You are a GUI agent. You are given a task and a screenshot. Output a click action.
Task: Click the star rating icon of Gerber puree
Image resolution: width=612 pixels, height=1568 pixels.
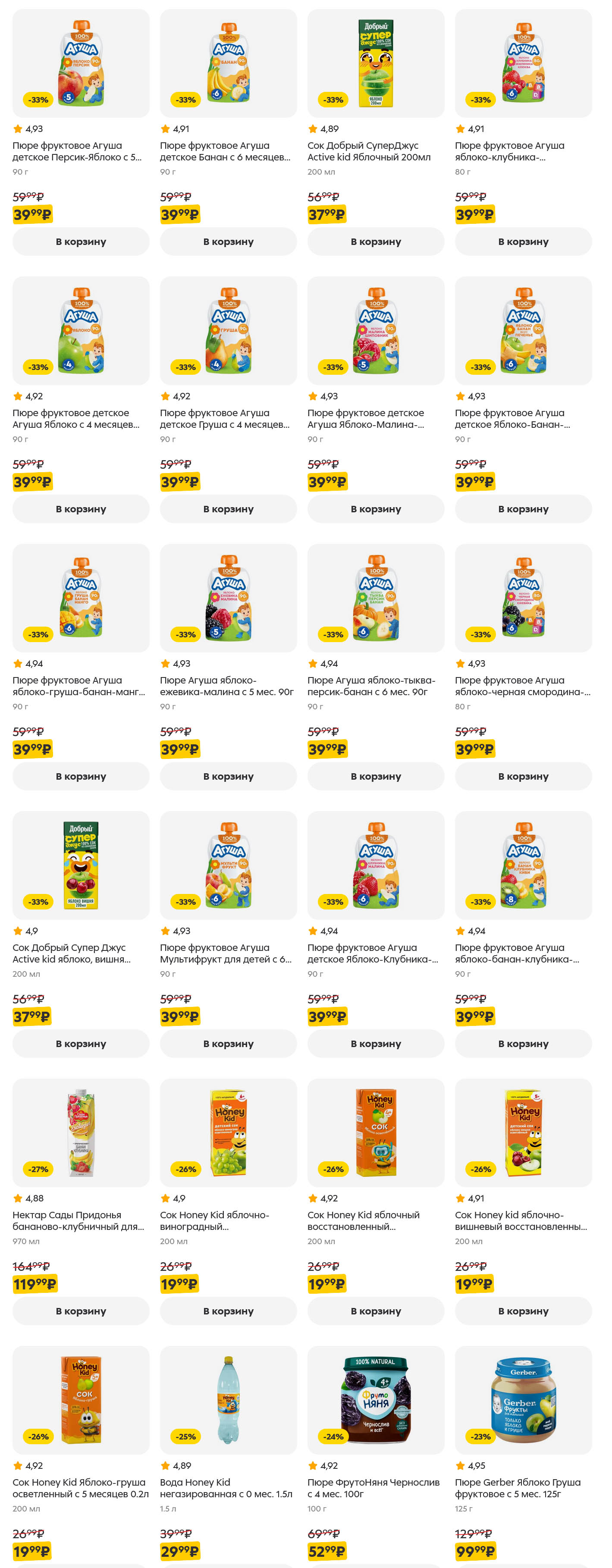point(460,1466)
